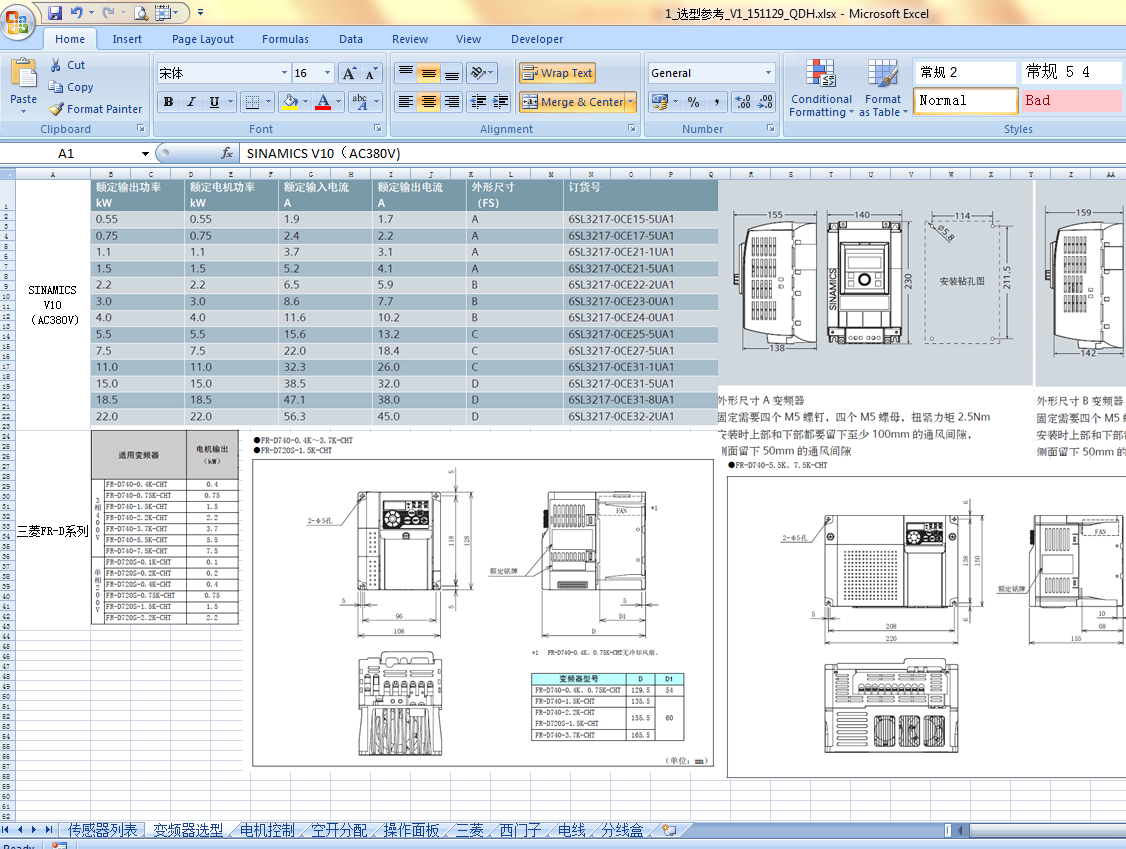Copy the selected cells
The width and height of the screenshot is (1126, 849).
[55, 87]
